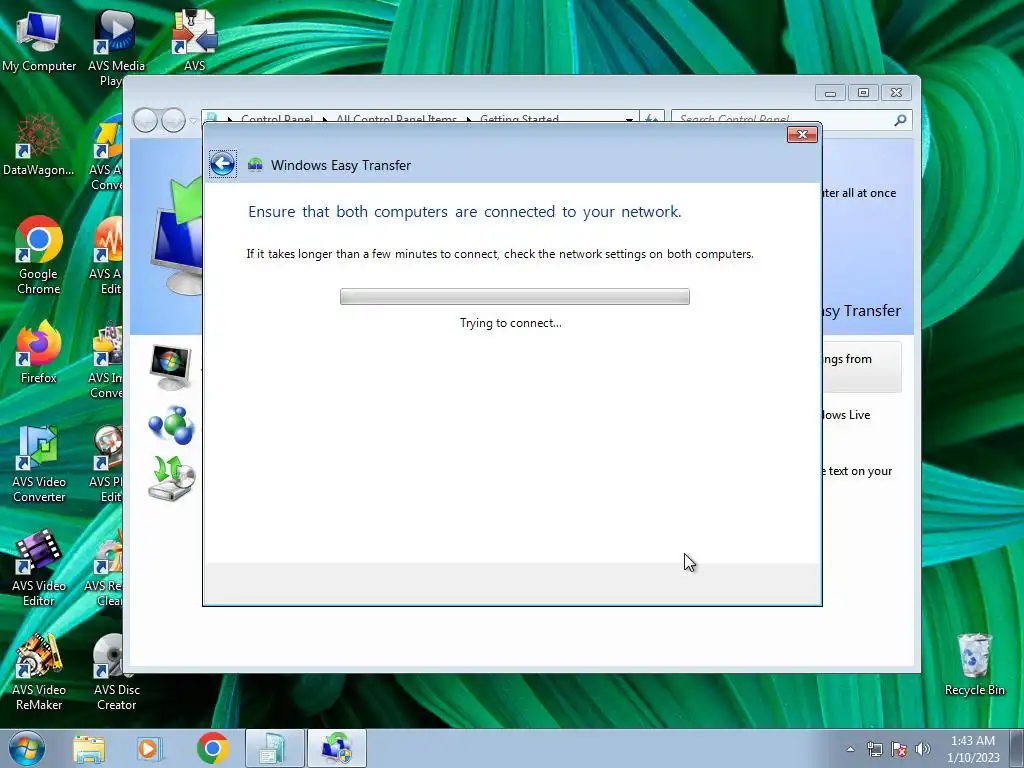Image resolution: width=1024 pixels, height=768 pixels.
Task: Click the Search Control Panel field
Action: (x=781, y=120)
